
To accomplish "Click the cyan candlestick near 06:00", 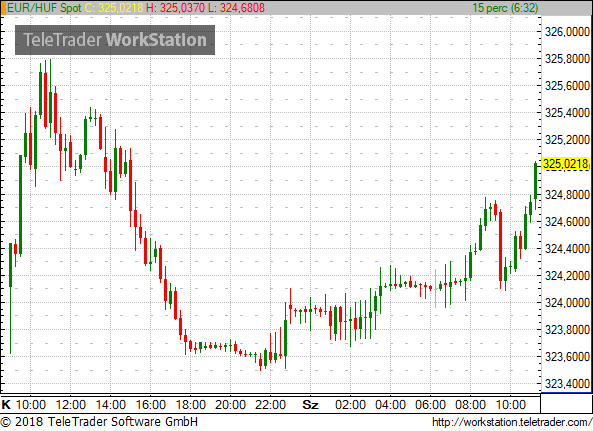I will coord(435,289).
